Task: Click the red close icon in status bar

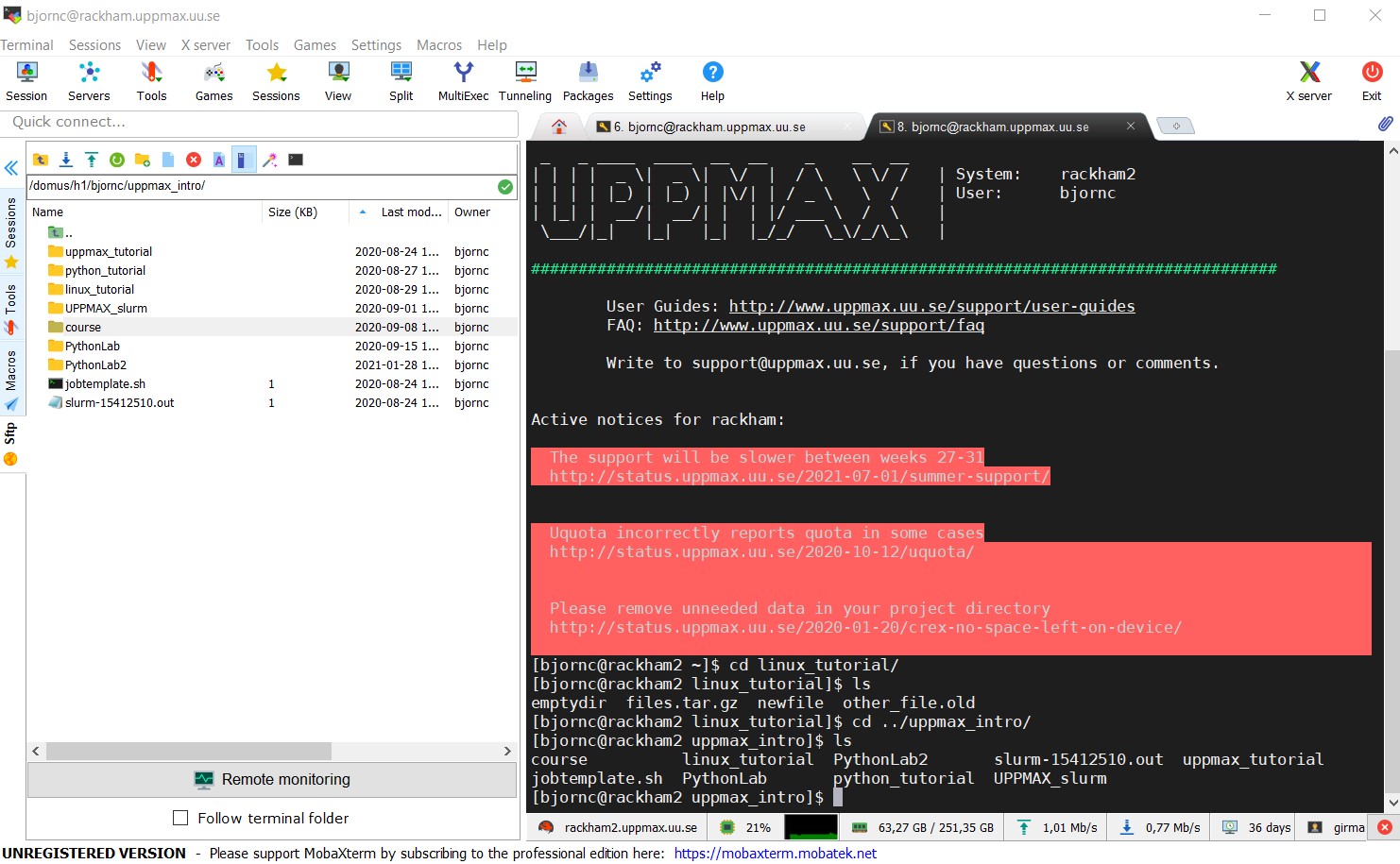Action: coord(1385,827)
